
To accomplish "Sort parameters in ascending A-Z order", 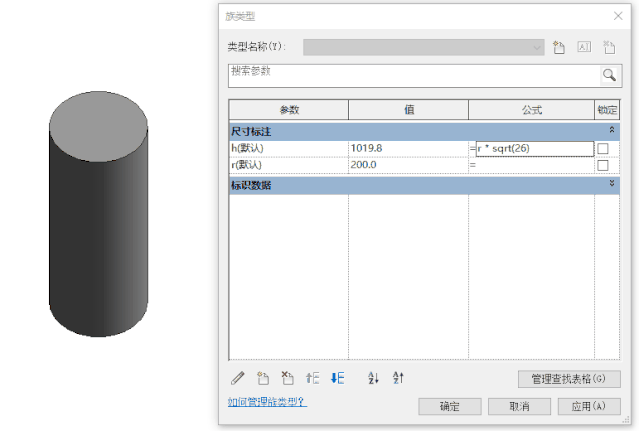I will (x=373, y=378).
